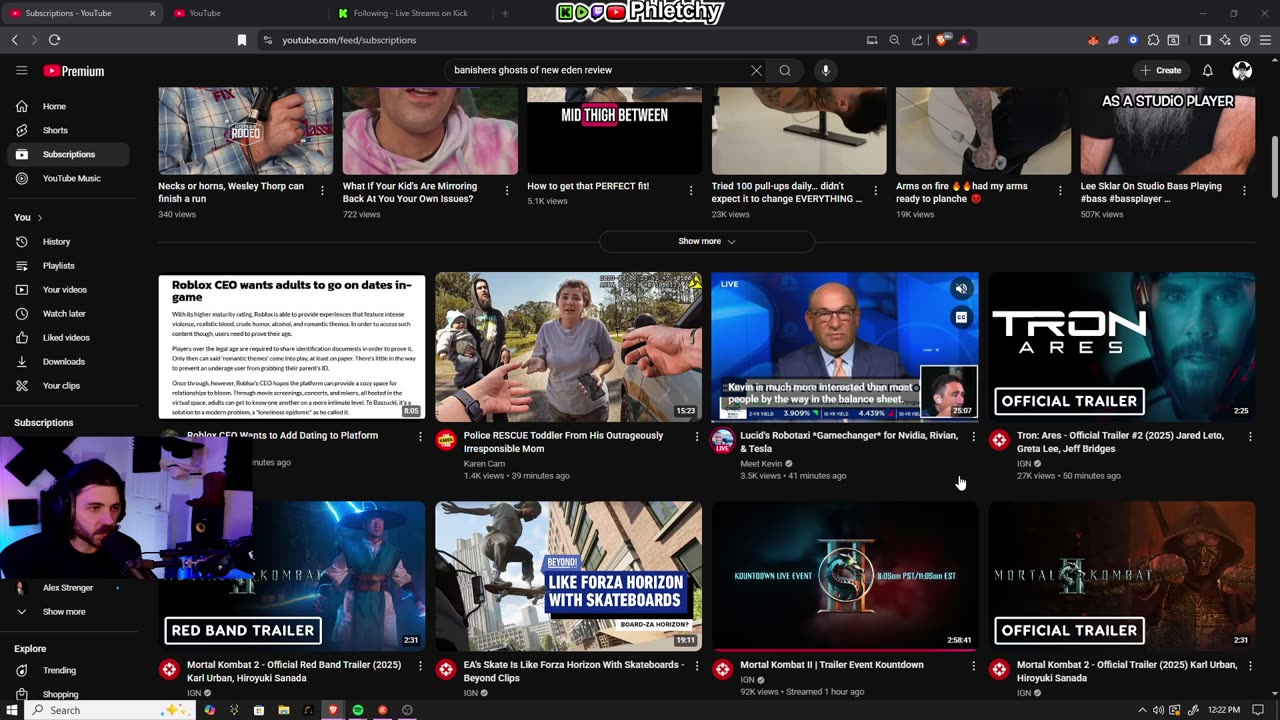The image size is (1280, 720).
Task: Open the Brave Rewards triangle icon
Action: [x=964, y=40]
